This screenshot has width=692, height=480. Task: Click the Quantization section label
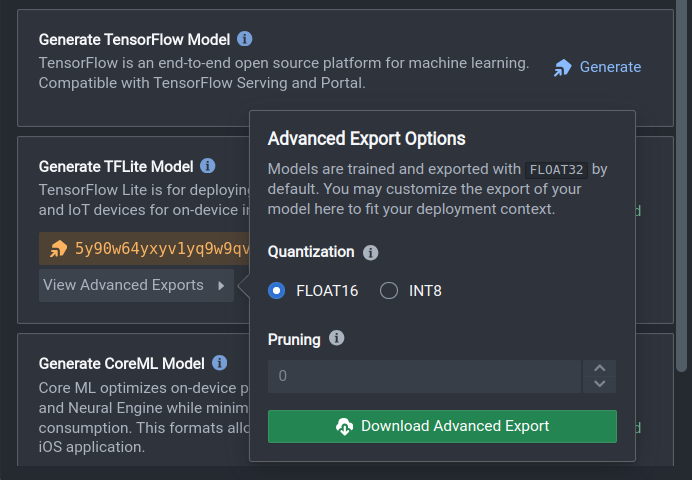pyautogui.click(x=311, y=252)
